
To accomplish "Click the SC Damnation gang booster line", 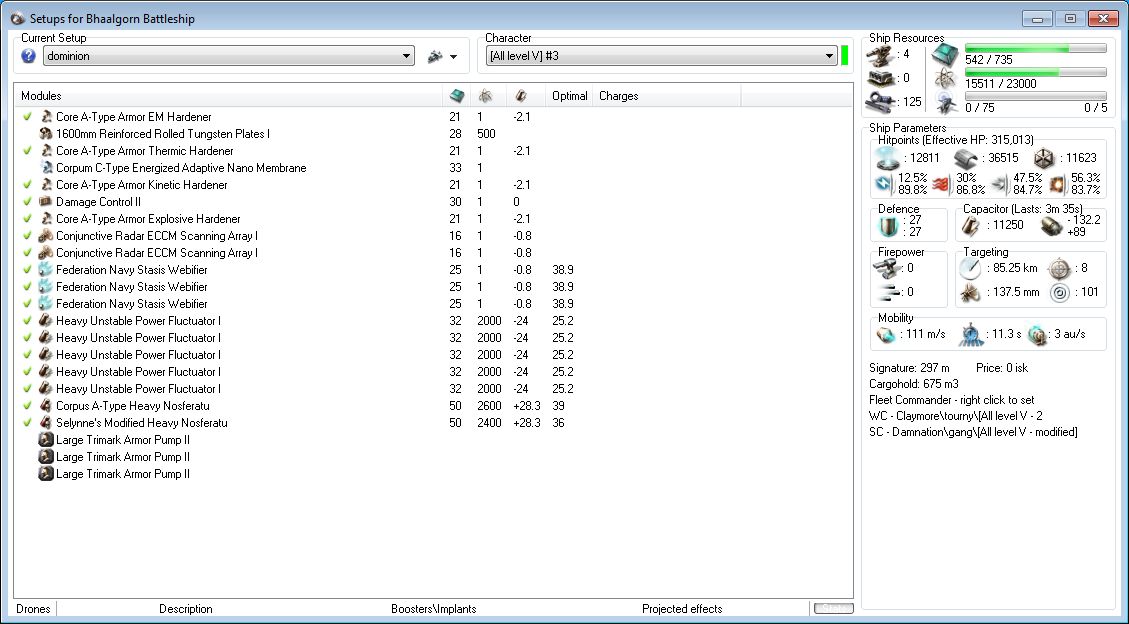I will point(973,432).
